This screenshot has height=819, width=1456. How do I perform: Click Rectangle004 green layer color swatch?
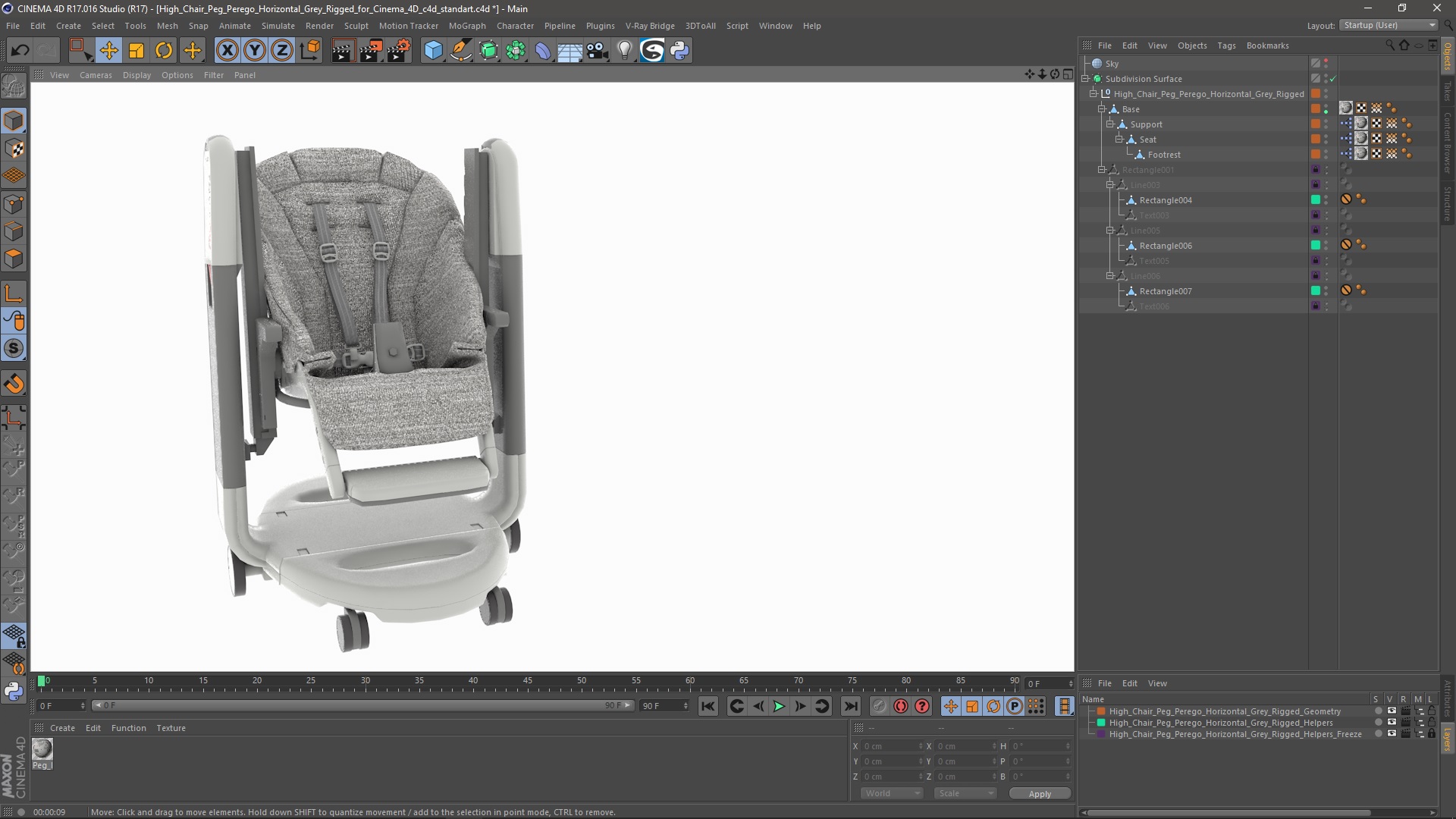[x=1316, y=200]
